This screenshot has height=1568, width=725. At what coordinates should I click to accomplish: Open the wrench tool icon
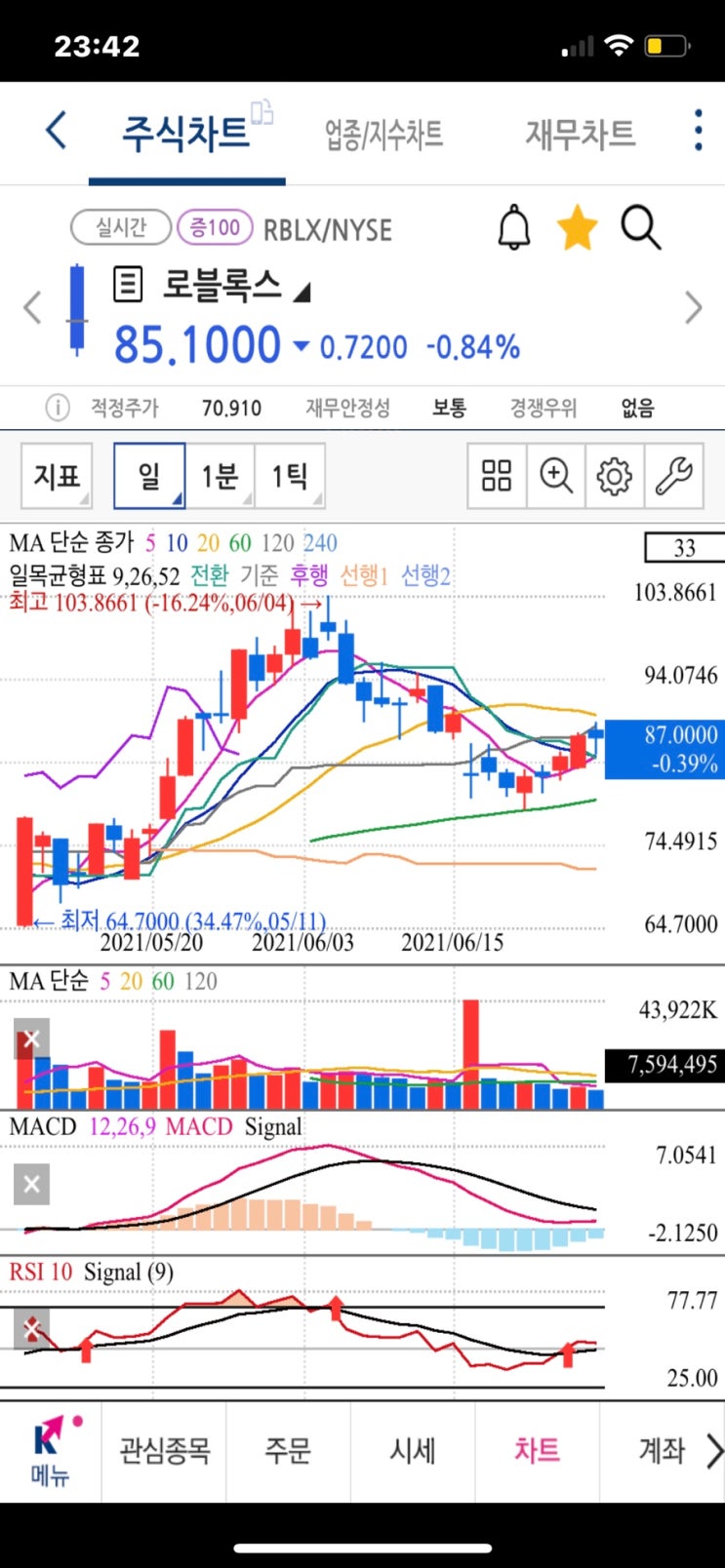[x=673, y=476]
